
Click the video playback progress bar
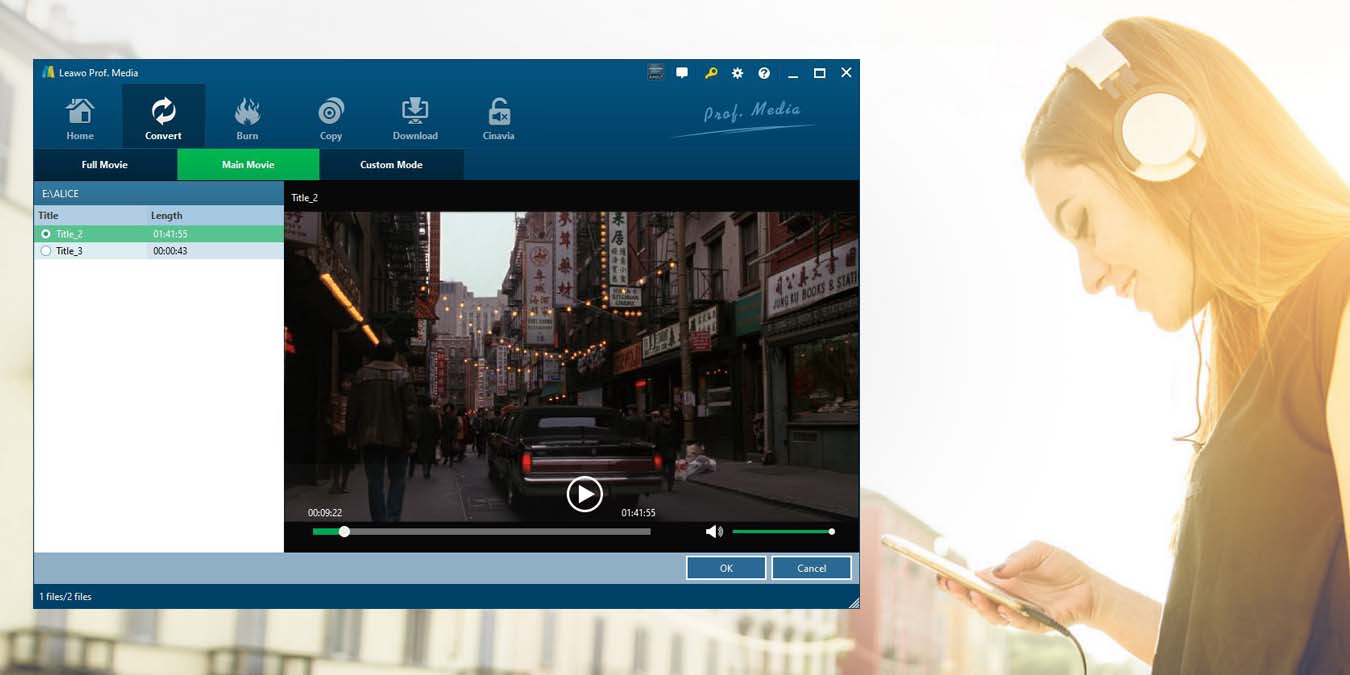481,532
